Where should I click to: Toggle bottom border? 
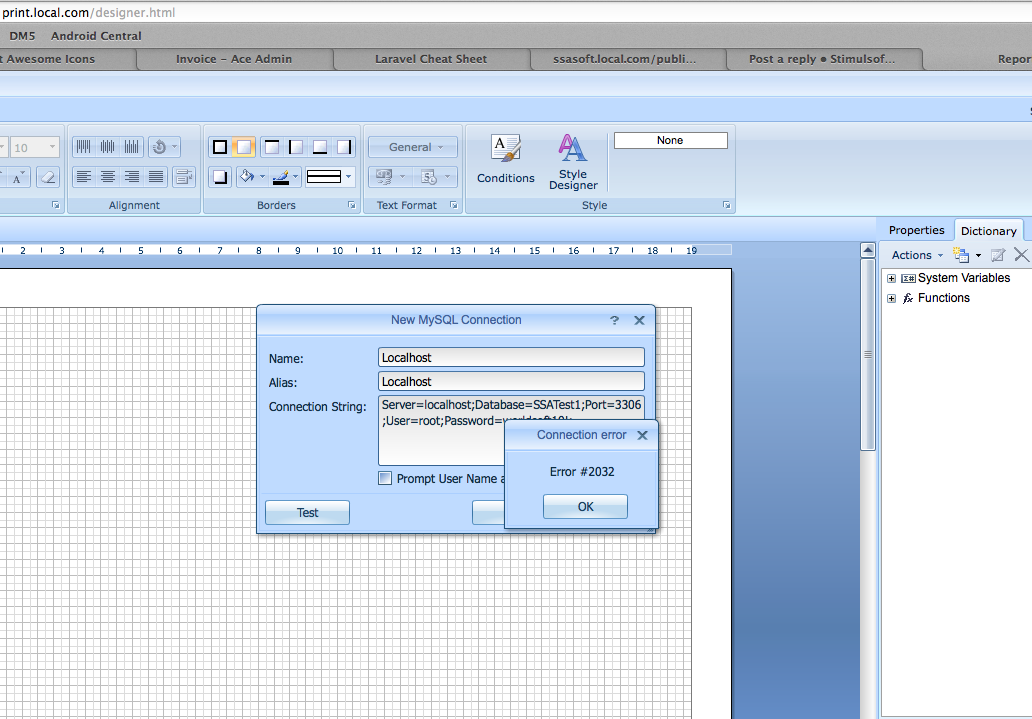click(320, 147)
